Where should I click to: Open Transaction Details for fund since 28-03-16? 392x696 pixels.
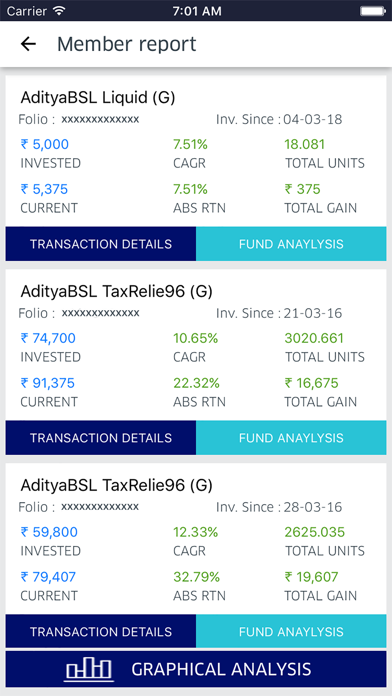point(101,631)
